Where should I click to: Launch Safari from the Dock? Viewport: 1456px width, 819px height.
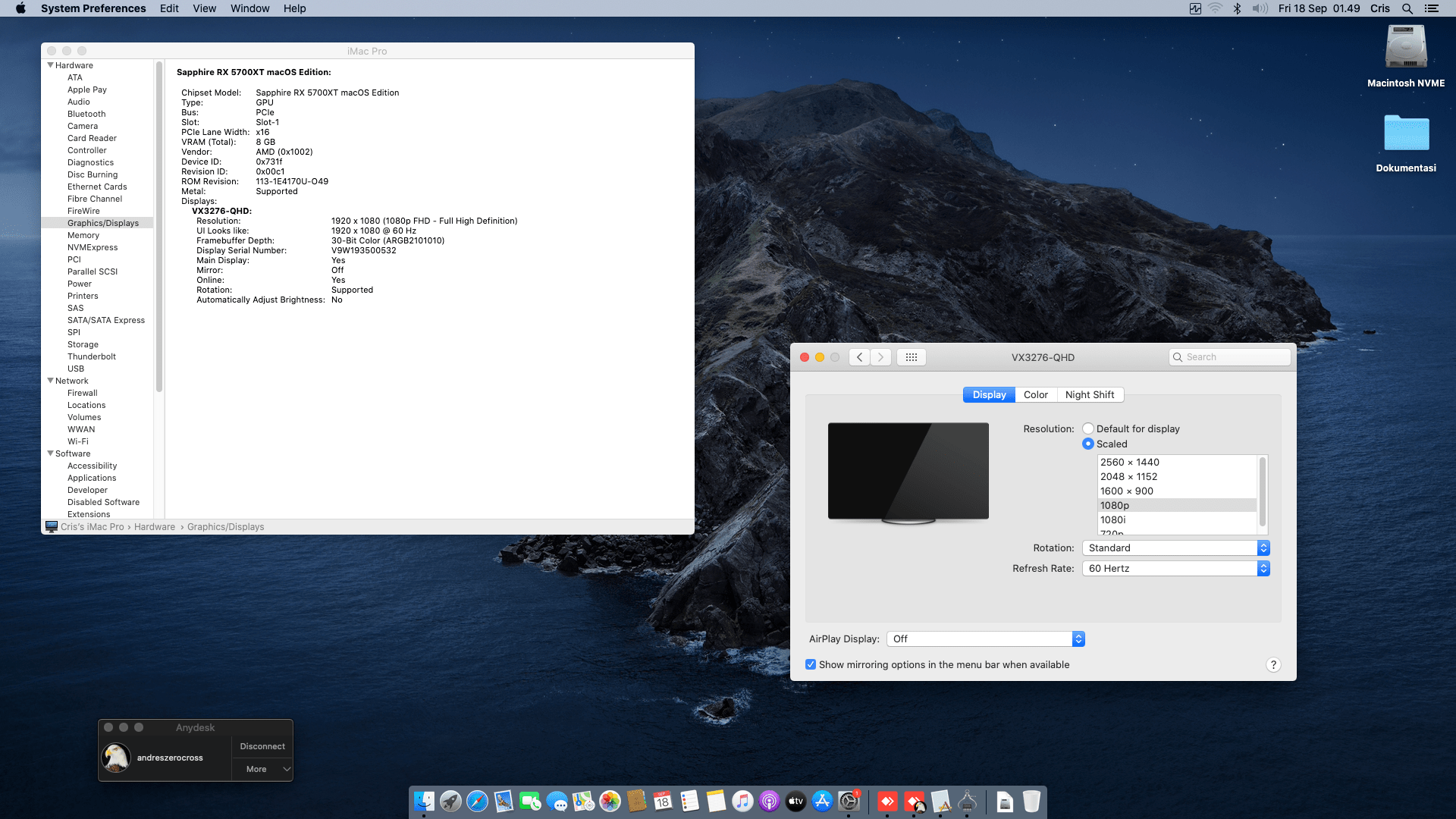[477, 802]
